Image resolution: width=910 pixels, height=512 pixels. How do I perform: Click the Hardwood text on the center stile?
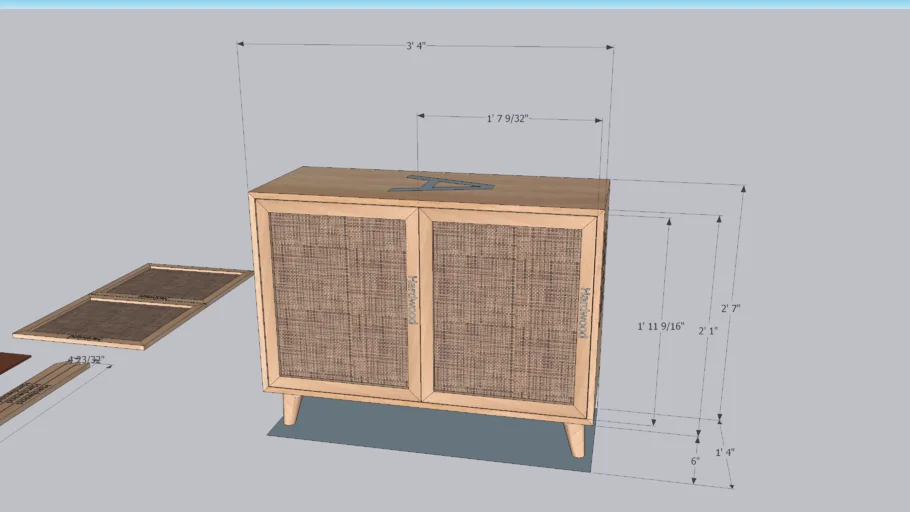point(411,298)
